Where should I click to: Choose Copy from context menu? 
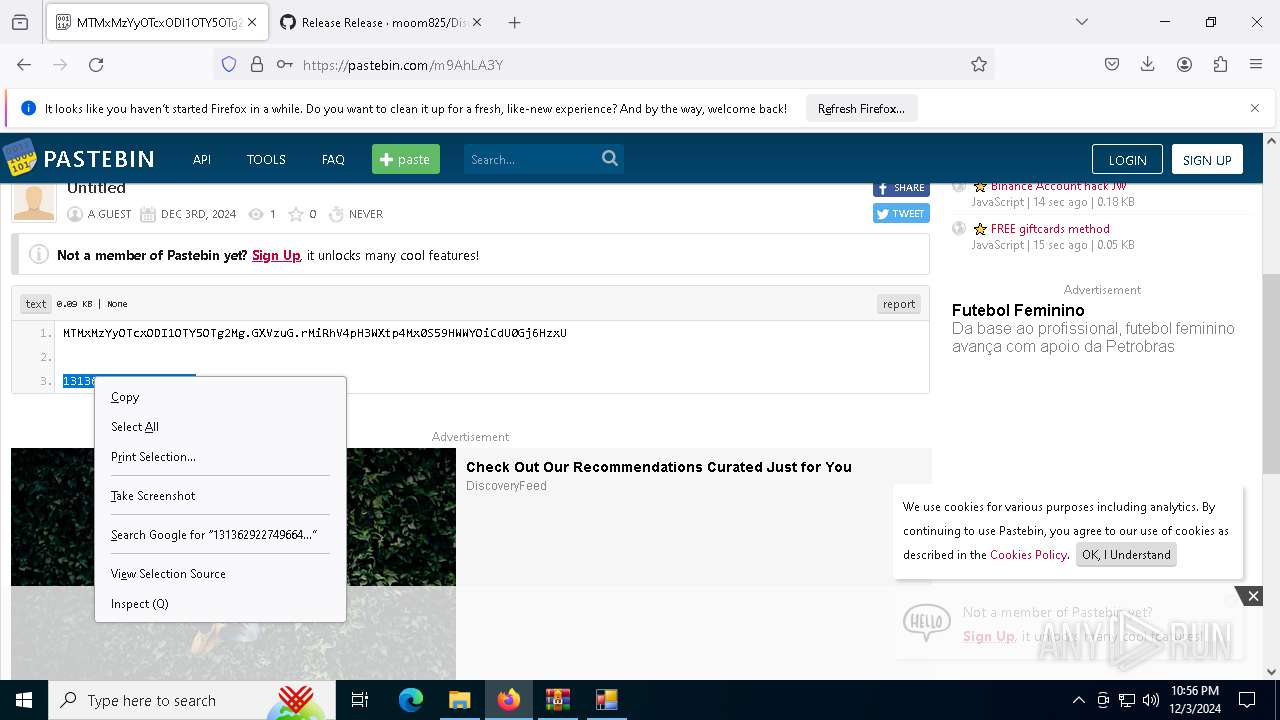click(220, 397)
